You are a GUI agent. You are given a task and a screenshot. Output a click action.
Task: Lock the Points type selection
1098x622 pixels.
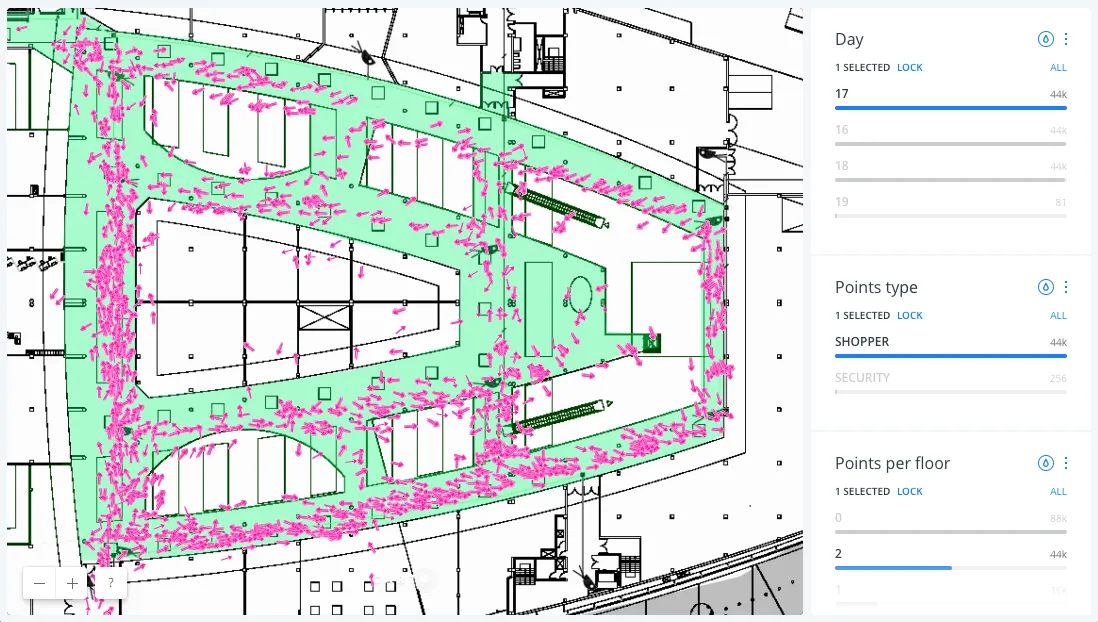point(909,315)
